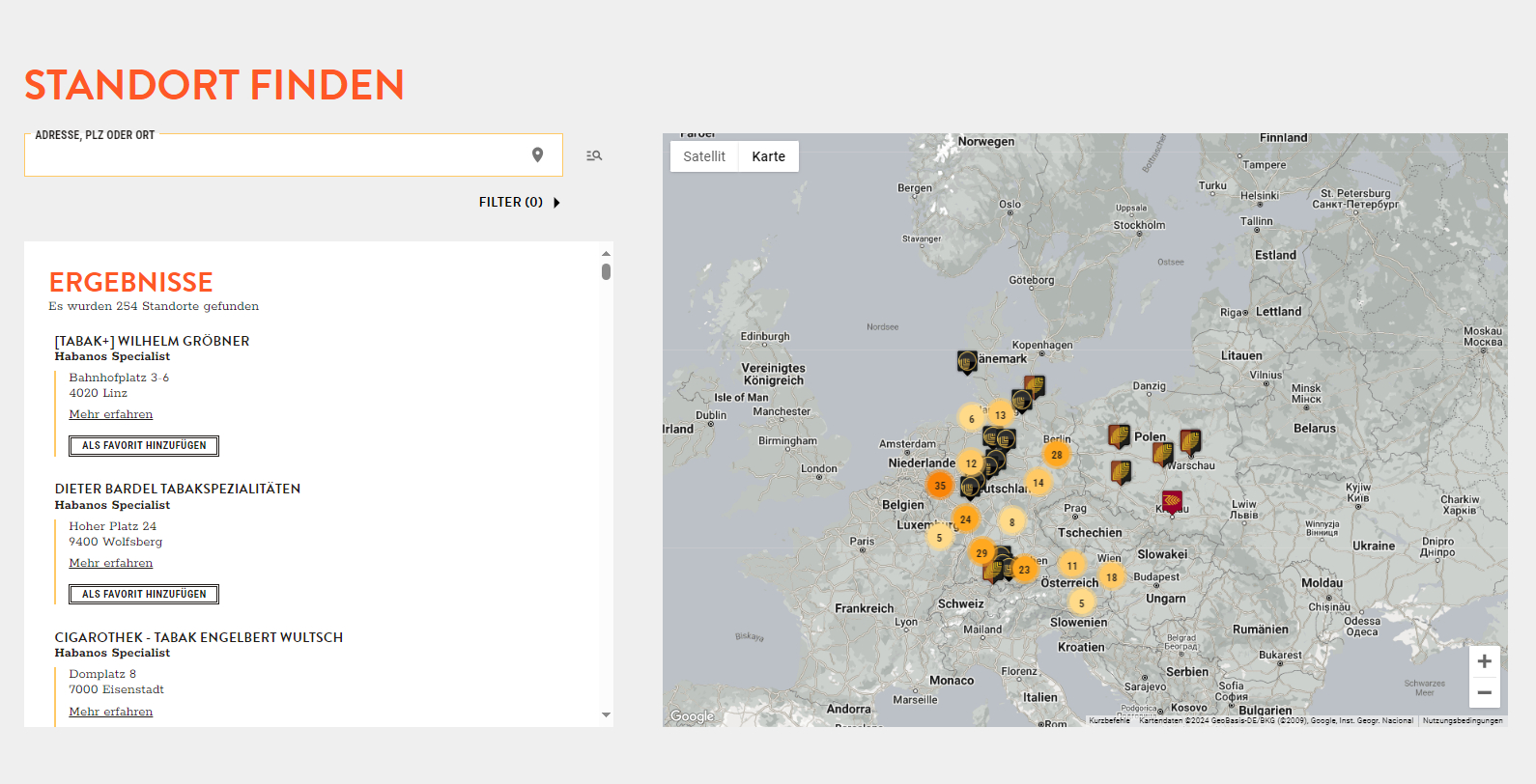The image size is (1536, 784).
Task: Click the location pin icon in the address field
Action: 538,154
